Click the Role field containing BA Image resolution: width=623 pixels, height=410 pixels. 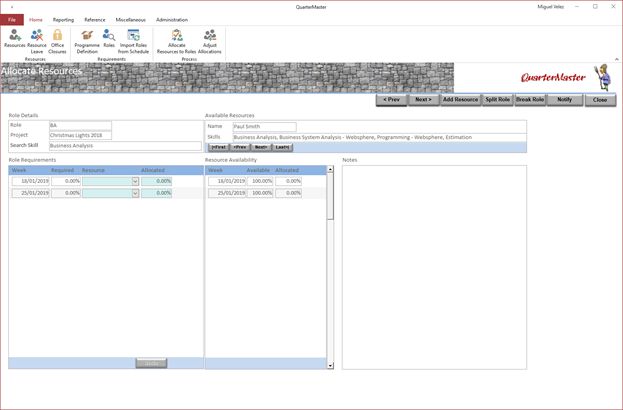coord(80,126)
